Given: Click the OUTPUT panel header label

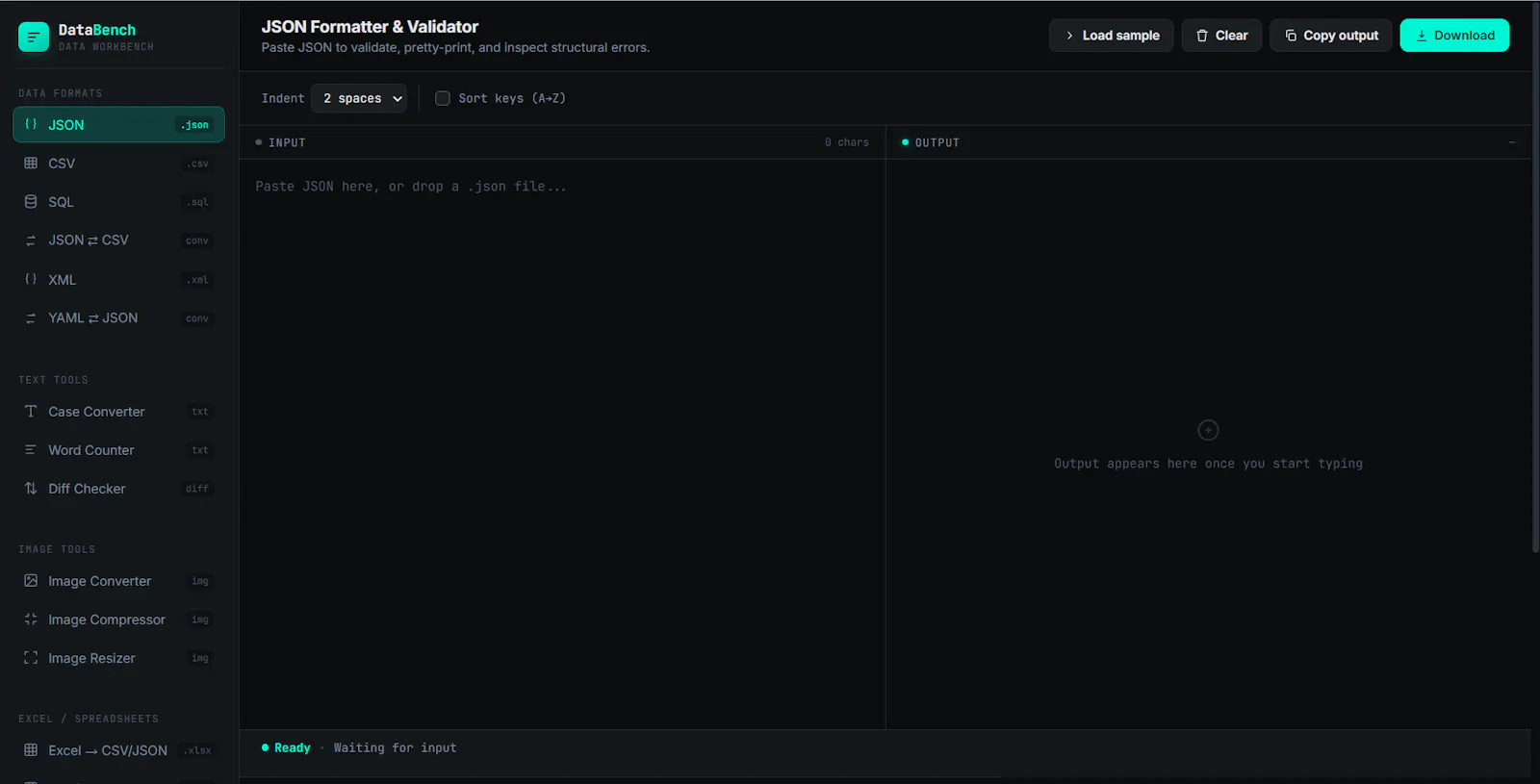Looking at the screenshot, I should tap(937, 142).
